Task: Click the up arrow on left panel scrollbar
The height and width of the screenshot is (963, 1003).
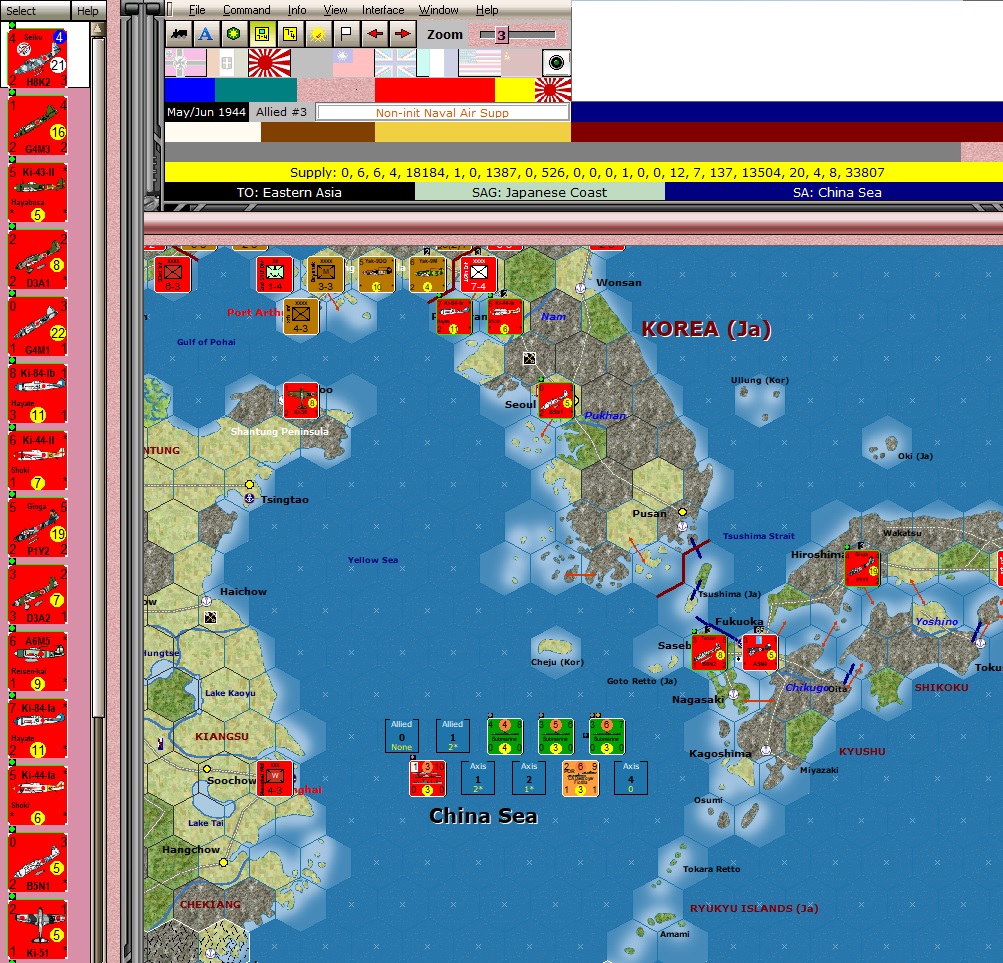Action: point(97,29)
